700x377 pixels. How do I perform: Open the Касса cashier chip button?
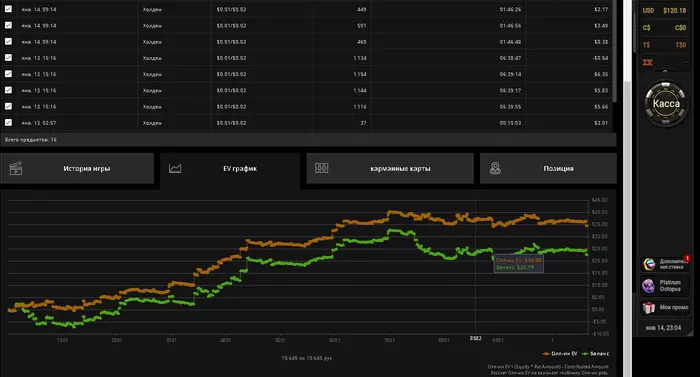pos(666,104)
